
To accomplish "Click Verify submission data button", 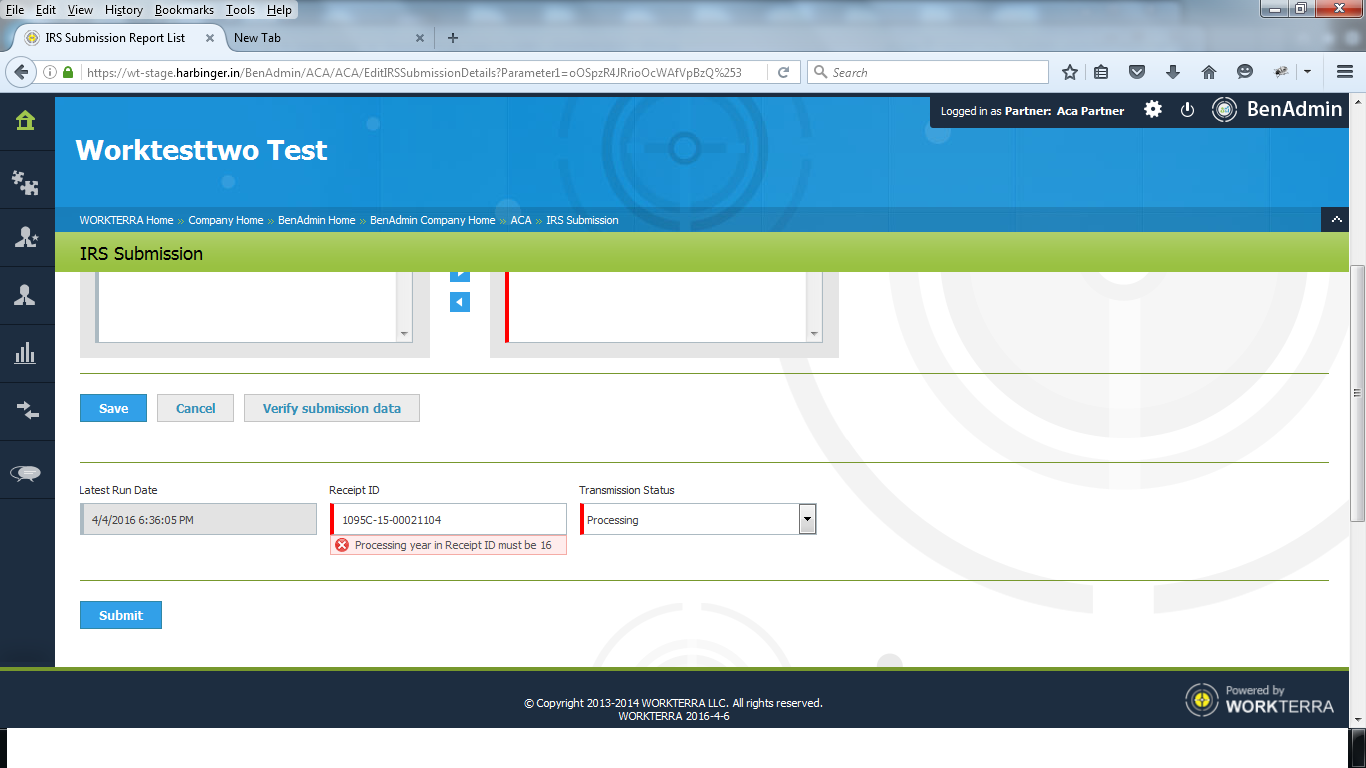I will point(331,408).
